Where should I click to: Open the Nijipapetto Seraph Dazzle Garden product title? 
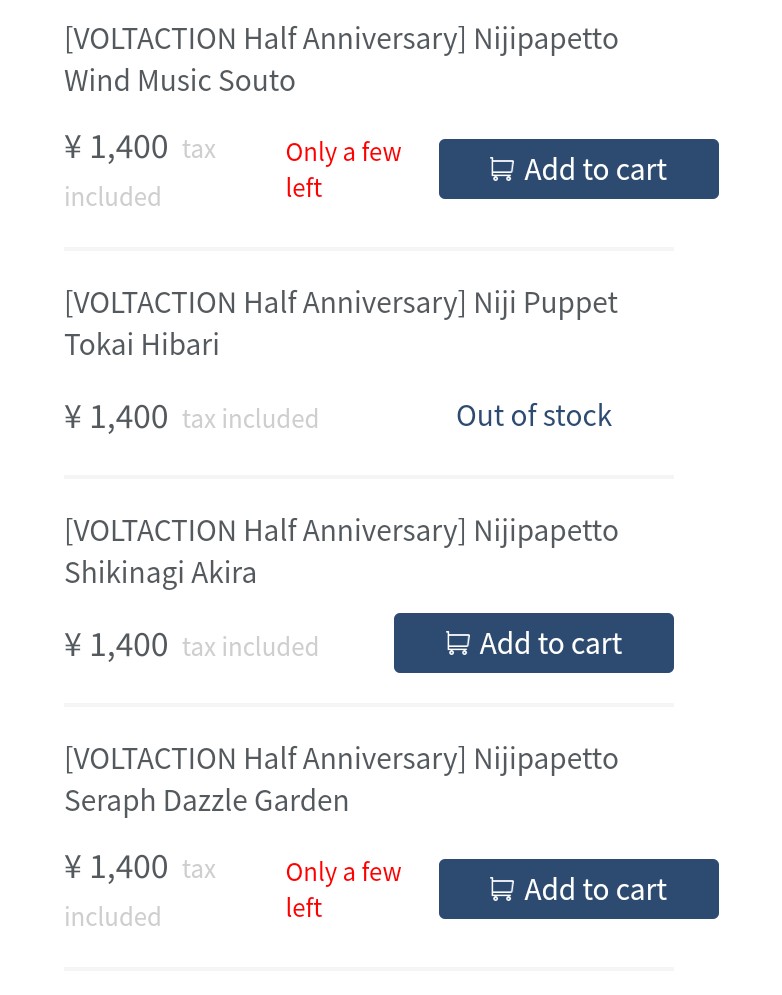point(341,779)
